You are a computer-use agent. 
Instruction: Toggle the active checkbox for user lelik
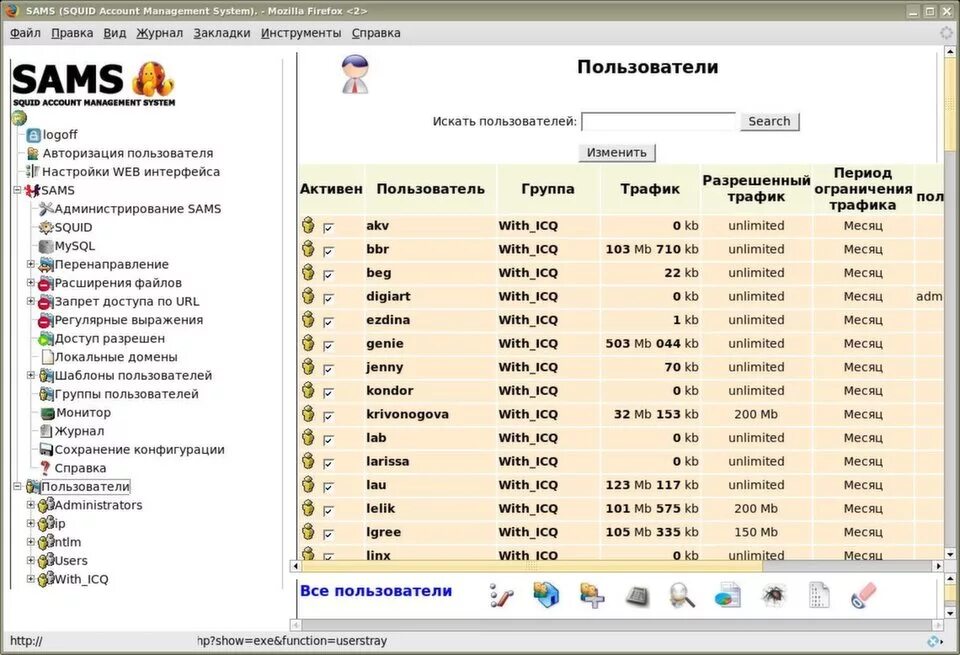[x=329, y=511]
